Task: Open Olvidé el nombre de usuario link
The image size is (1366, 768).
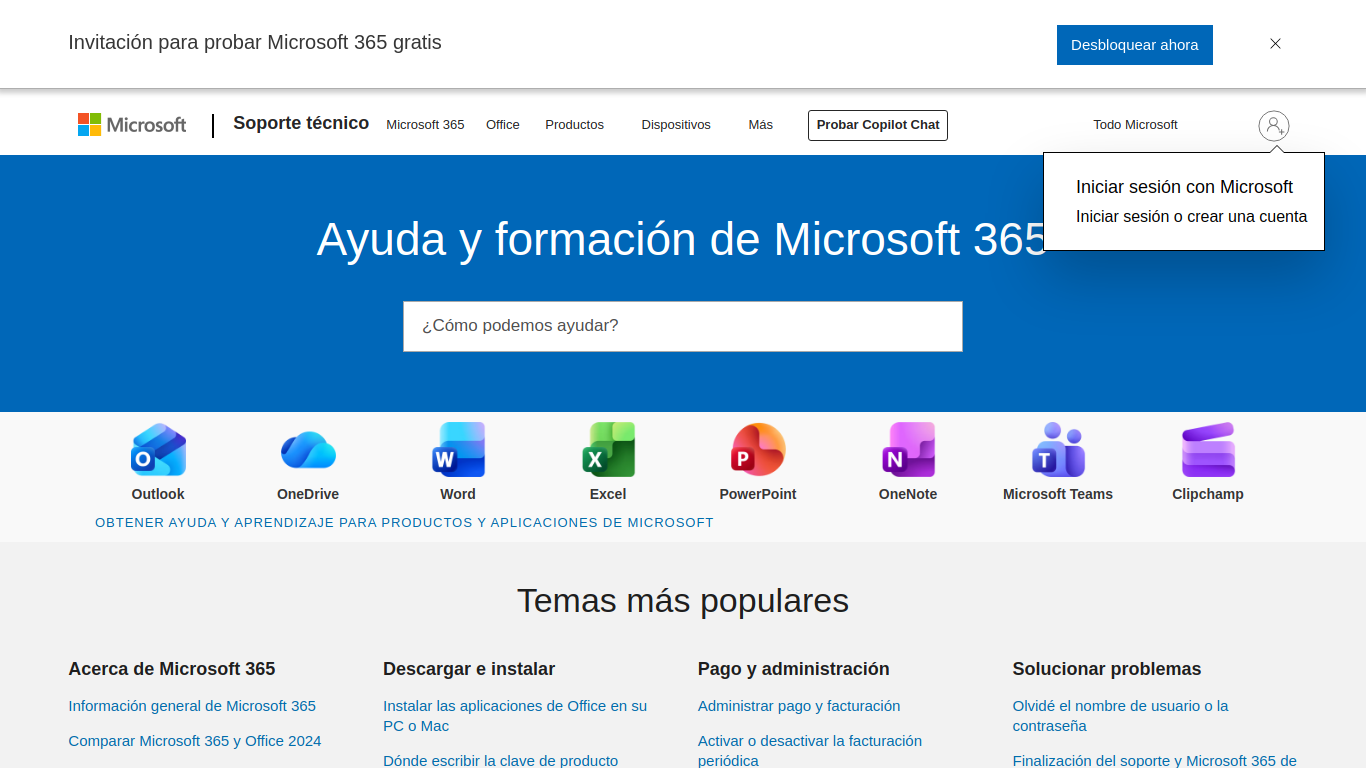Action: (x=1120, y=716)
